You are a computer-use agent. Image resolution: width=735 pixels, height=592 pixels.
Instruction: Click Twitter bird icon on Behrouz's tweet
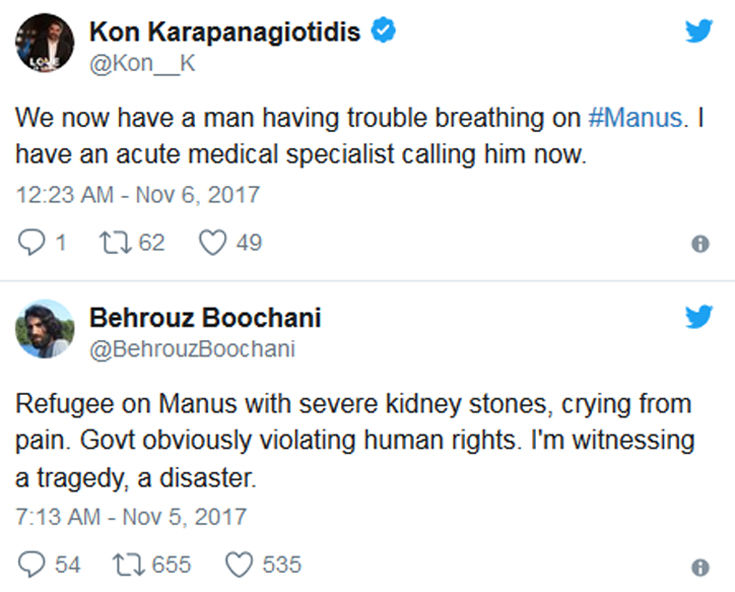coord(699,317)
